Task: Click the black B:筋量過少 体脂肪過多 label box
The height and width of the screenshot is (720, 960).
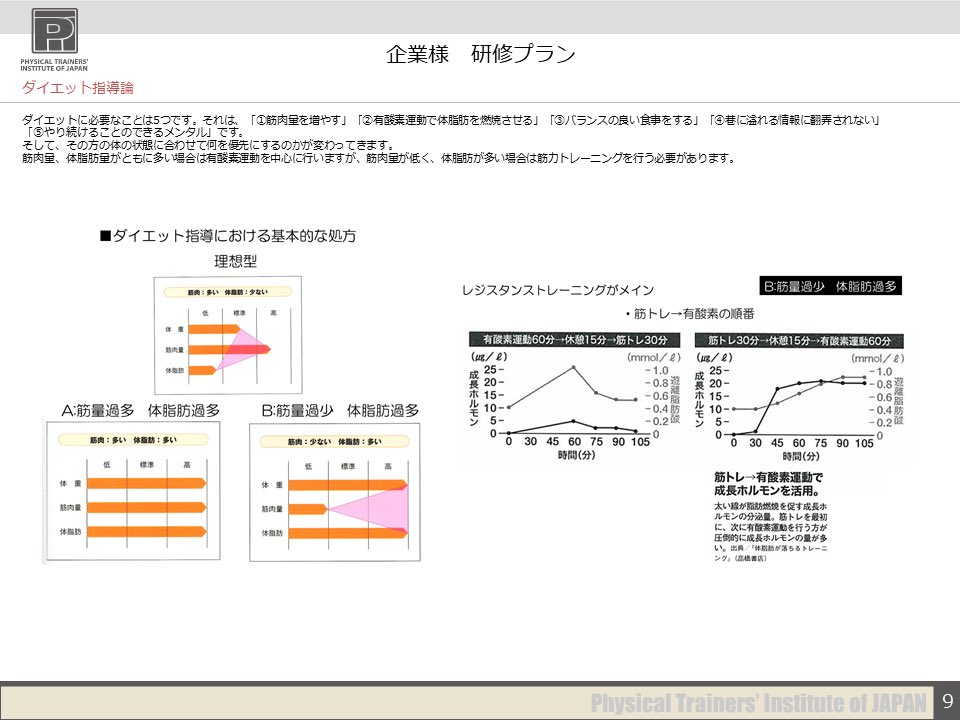Action: tap(830, 286)
